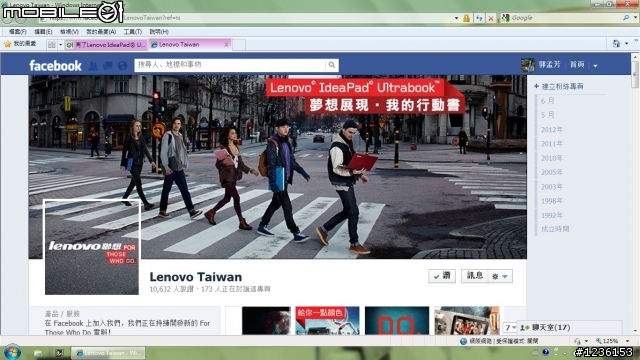Image resolution: width=640 pixels, height=360 pixels.
Task: Open the 編輯(E) menu
Action: click(43, 31)
